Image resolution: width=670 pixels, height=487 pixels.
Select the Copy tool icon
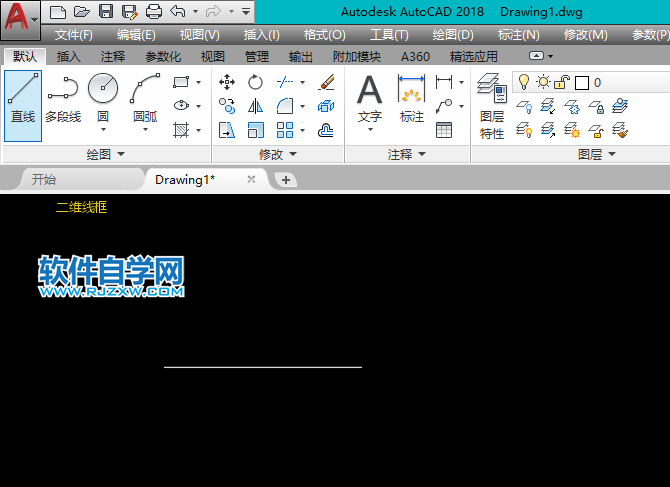pyautogui.click(x=227, y=106)
